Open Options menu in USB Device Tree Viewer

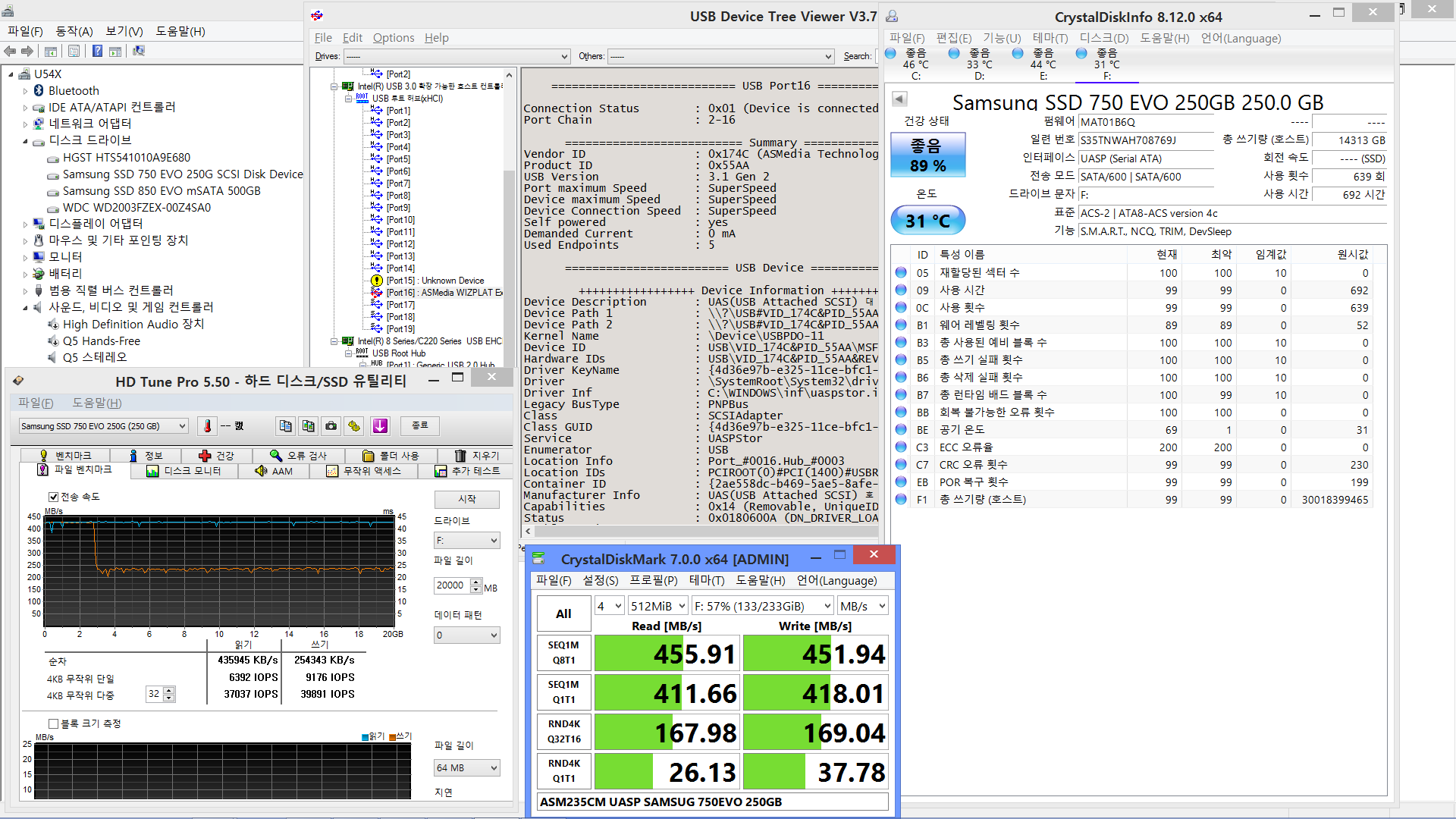(x=394, y=38)
